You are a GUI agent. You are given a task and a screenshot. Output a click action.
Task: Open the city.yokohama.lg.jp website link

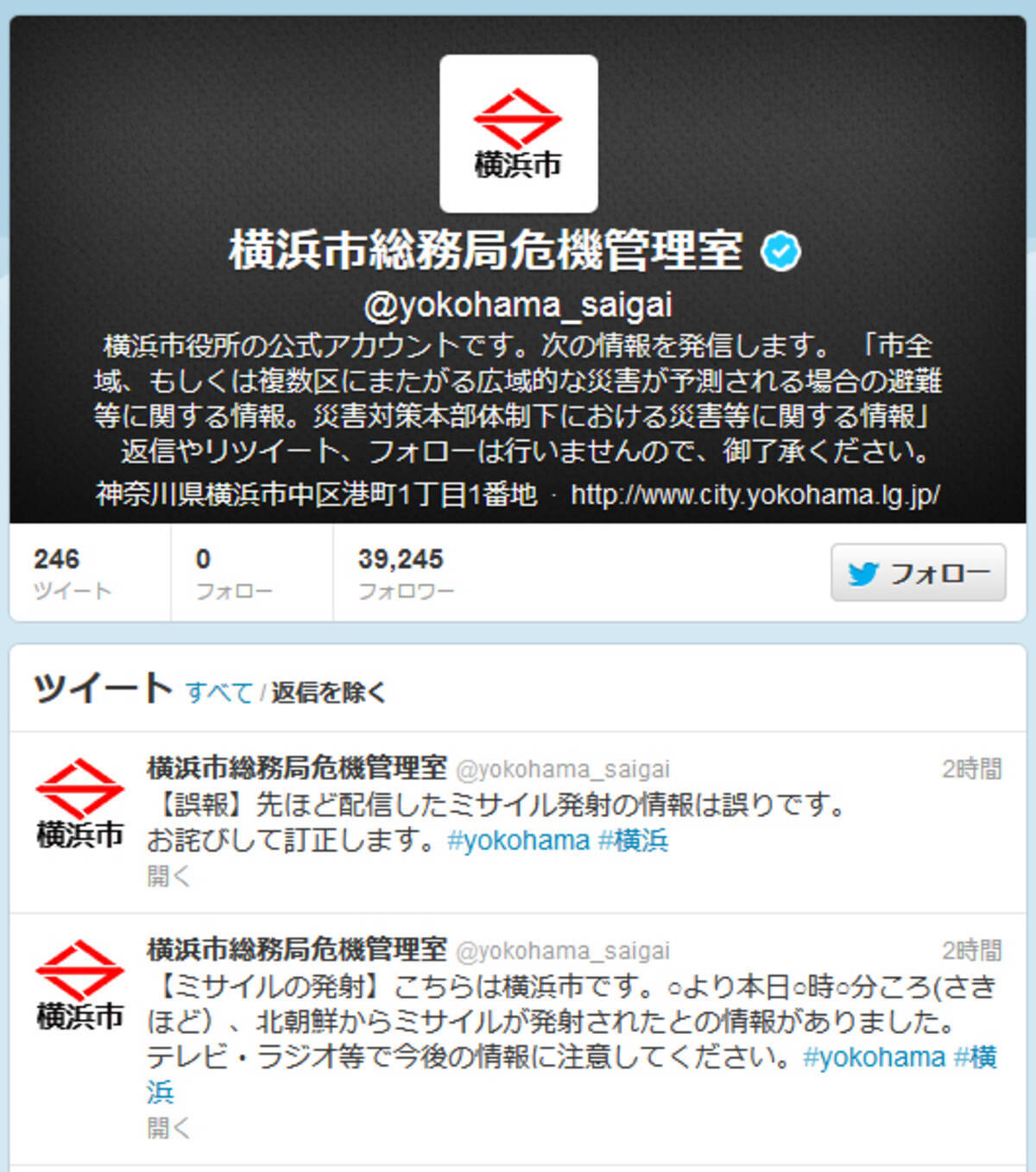tap(755, 495)
